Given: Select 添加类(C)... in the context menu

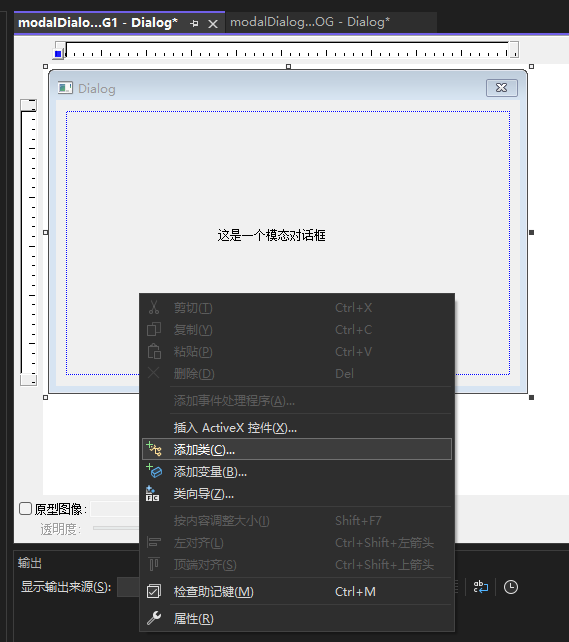Looking at the screenshot, I should (297, 449).
